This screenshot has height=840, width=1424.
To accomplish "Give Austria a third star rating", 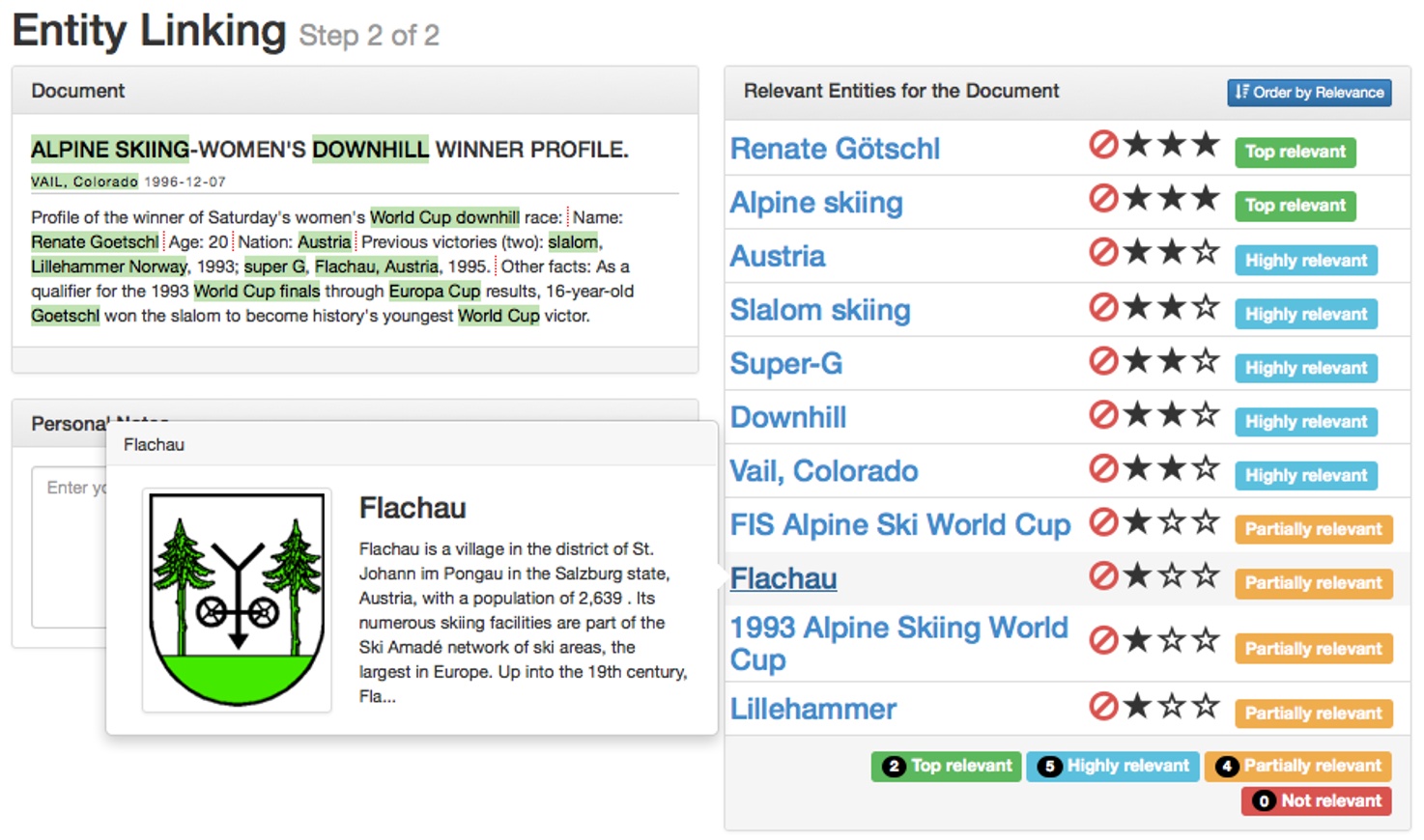I will point(1206,253).
